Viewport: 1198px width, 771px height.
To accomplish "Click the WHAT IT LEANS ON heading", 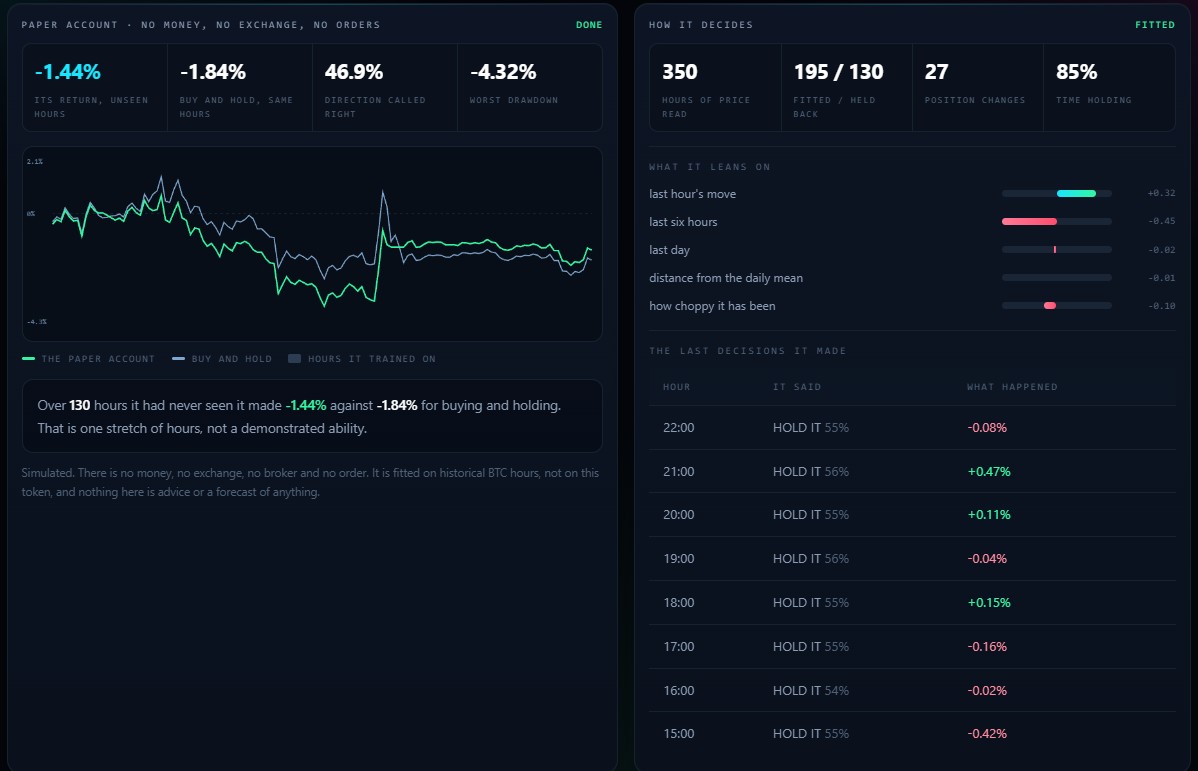I will coord(710,167).
